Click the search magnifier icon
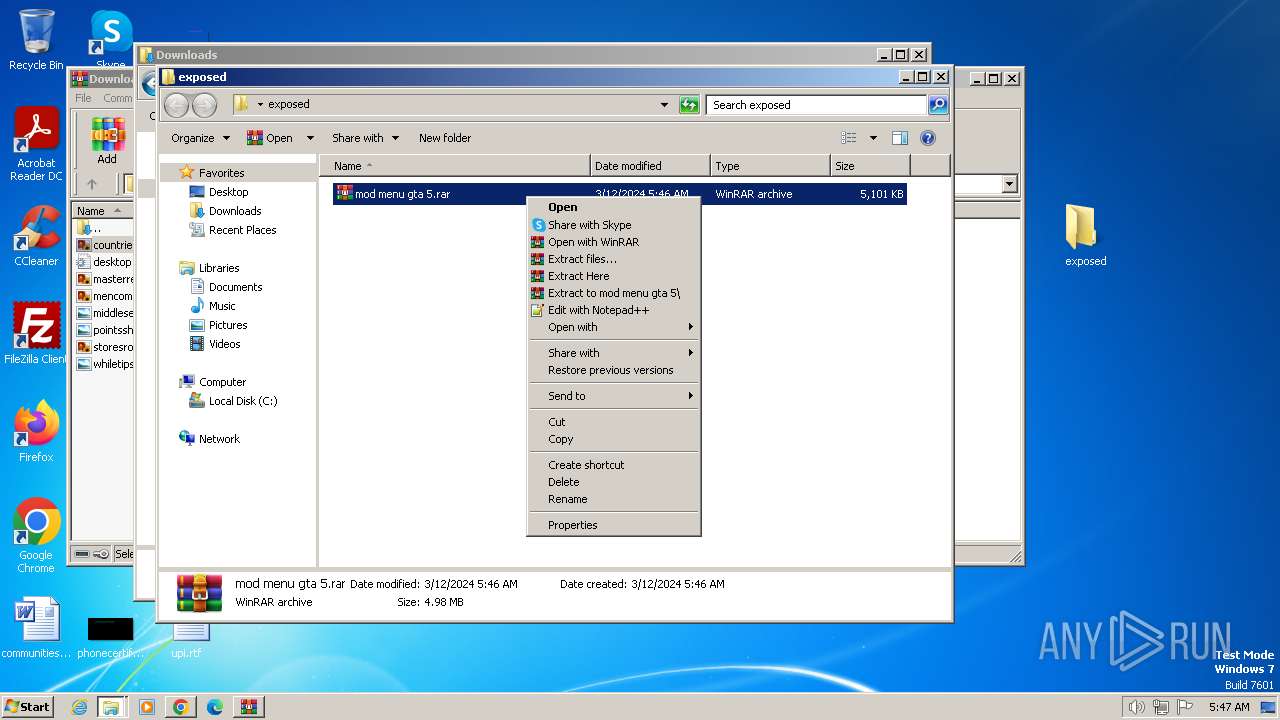 point(937,105)
